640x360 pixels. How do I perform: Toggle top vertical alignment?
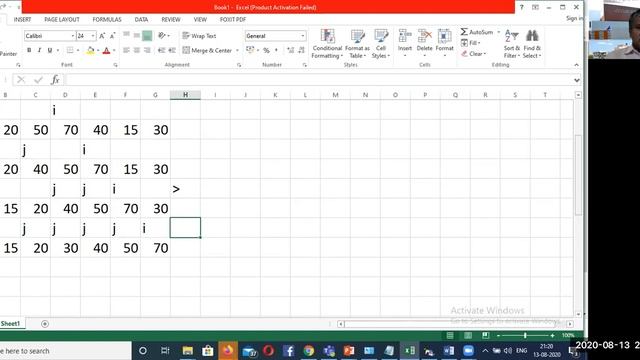pyautogui.click(x=127, y=36)
